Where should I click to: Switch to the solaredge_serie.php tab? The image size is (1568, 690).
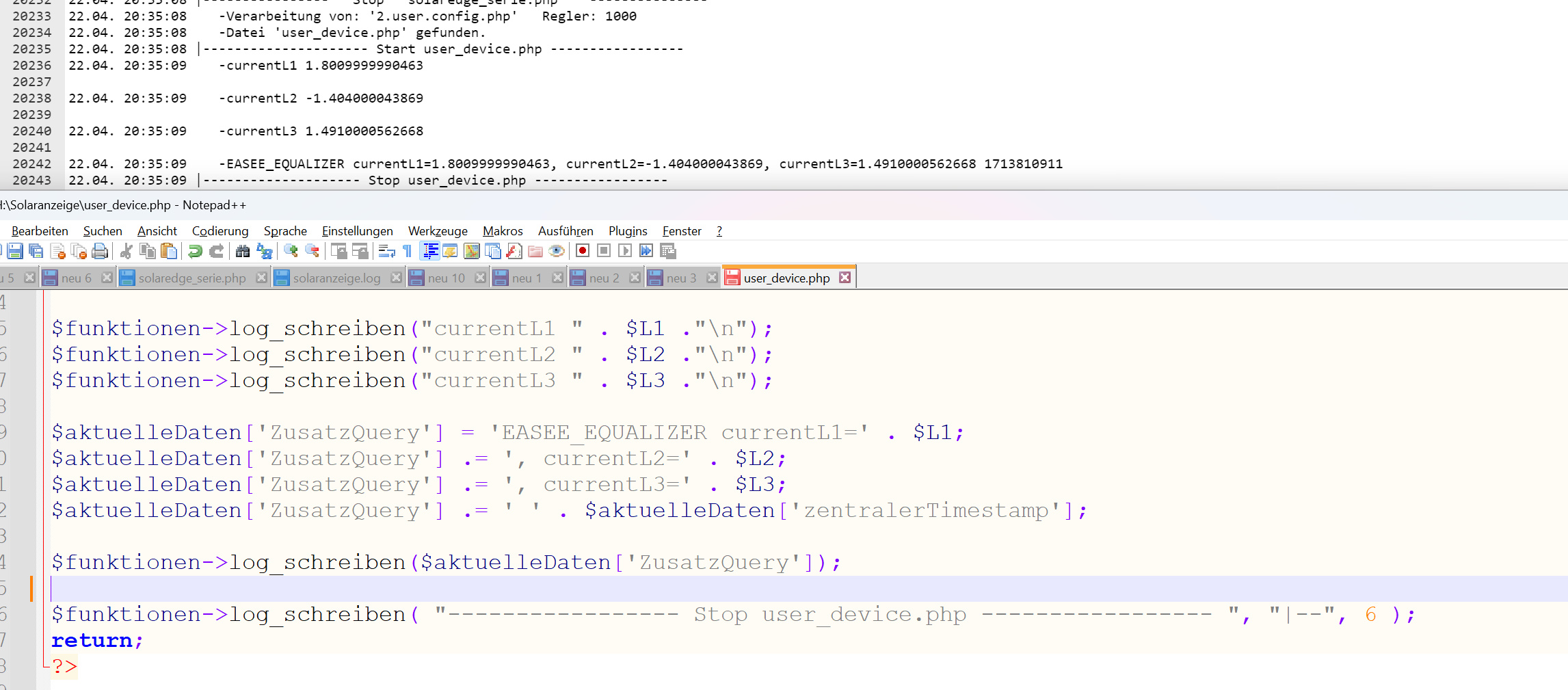(191, 278)
